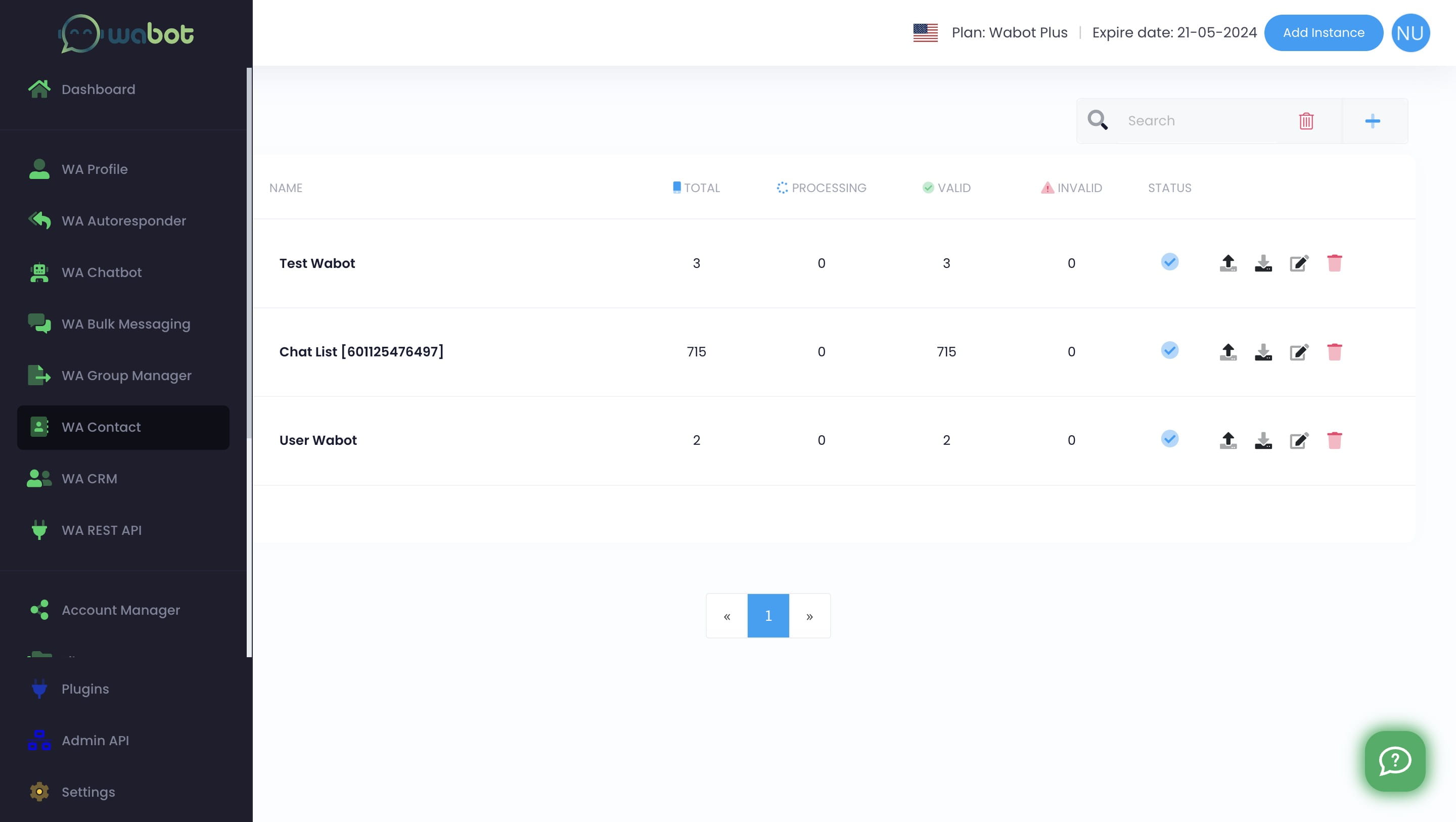Viewport: 1456px width, 822px height.
Task: Open WA Chatbot from sidebar menu
Action: 101,273
